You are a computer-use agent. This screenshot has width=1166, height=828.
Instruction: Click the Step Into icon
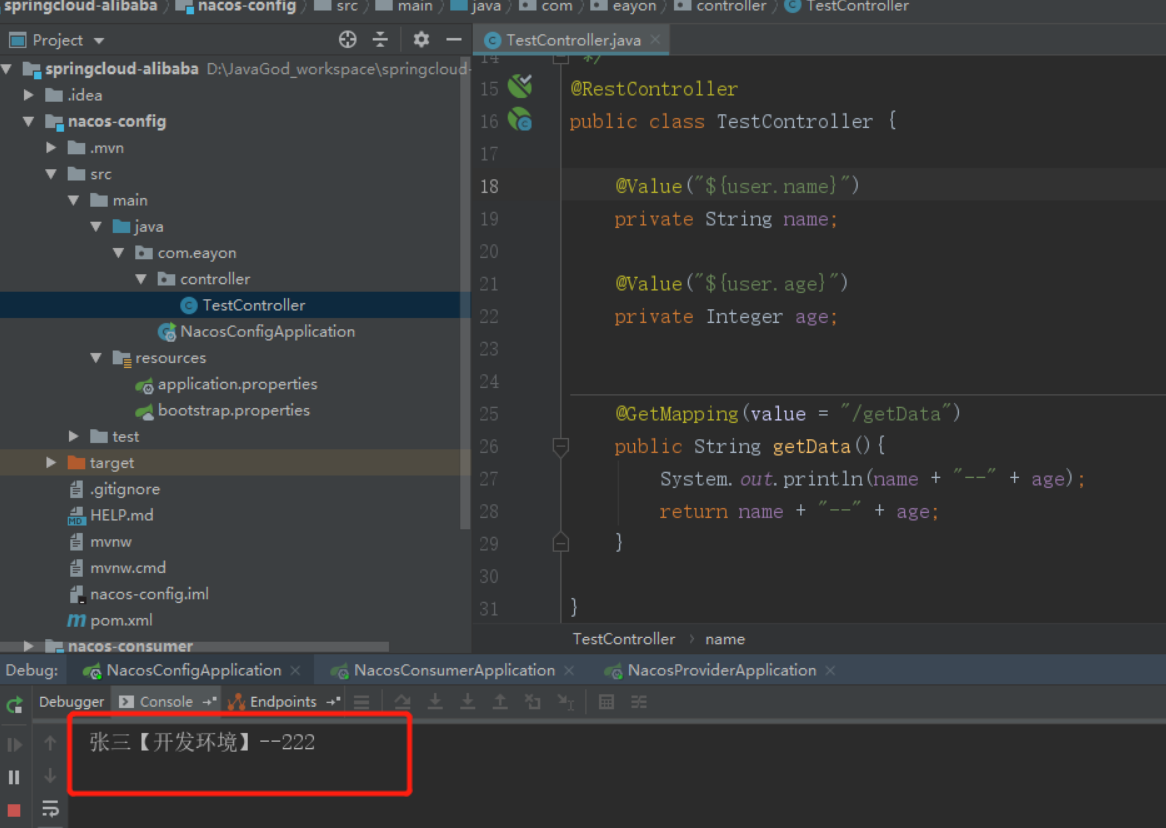[435, 702]
